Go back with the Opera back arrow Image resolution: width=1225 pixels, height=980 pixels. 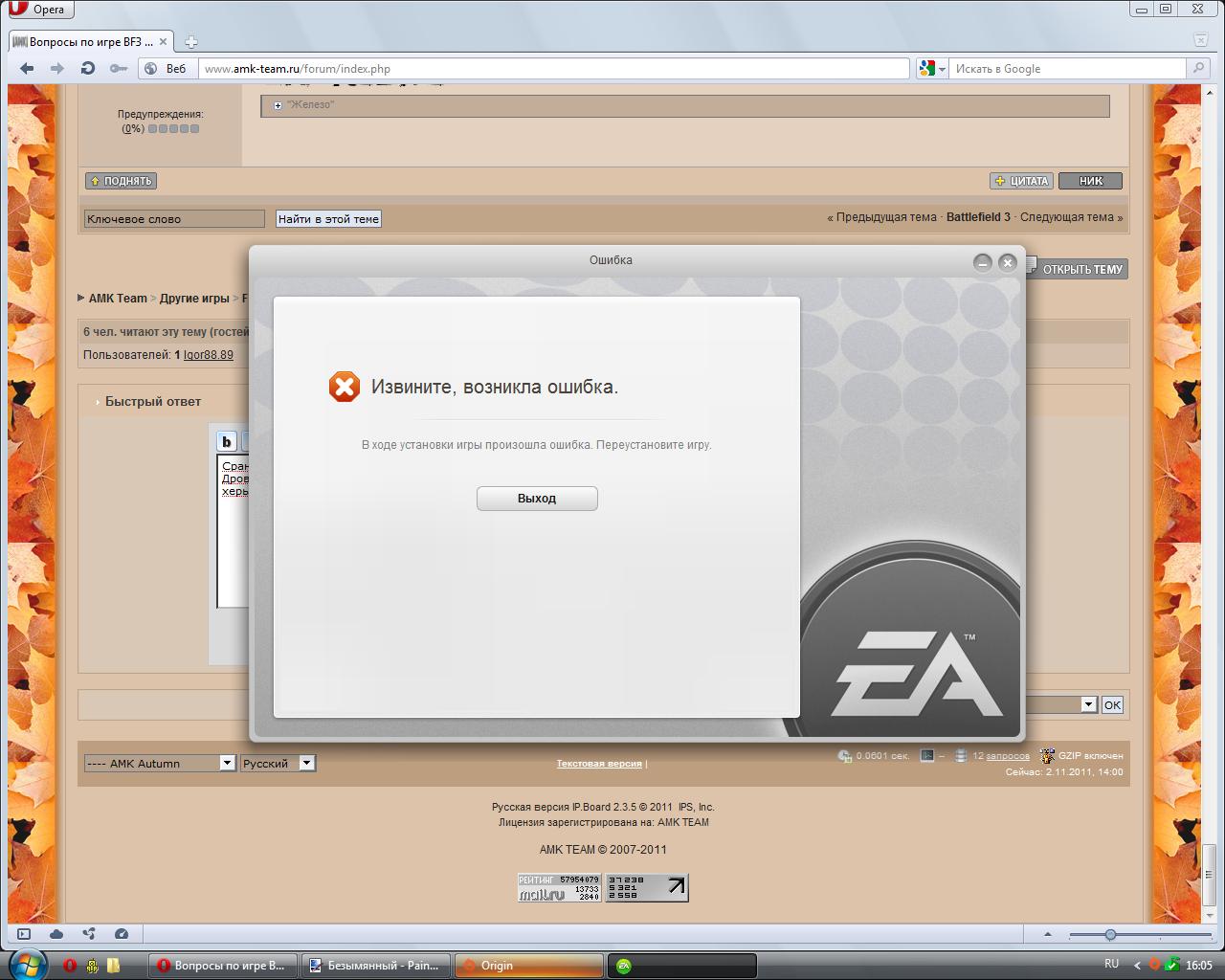[x=27, y=68]
